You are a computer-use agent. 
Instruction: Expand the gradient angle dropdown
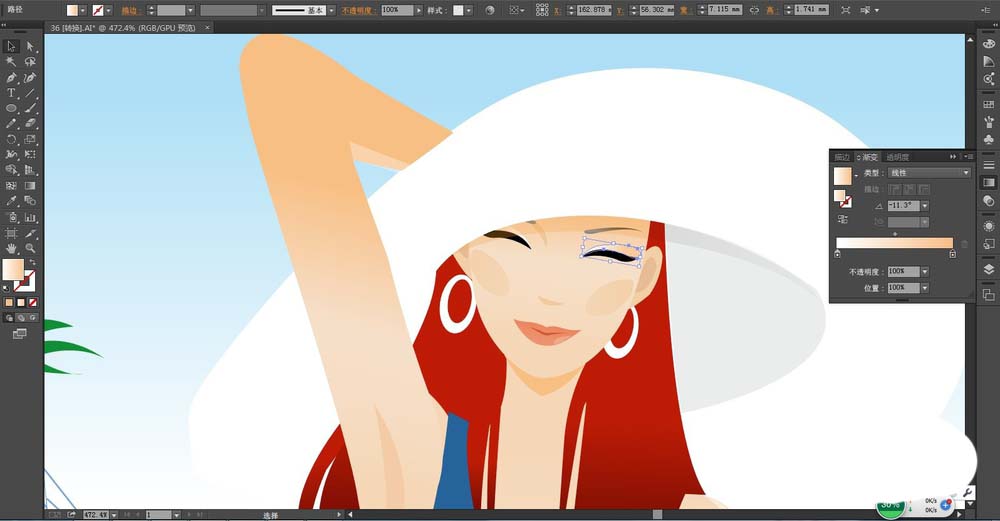925,206
